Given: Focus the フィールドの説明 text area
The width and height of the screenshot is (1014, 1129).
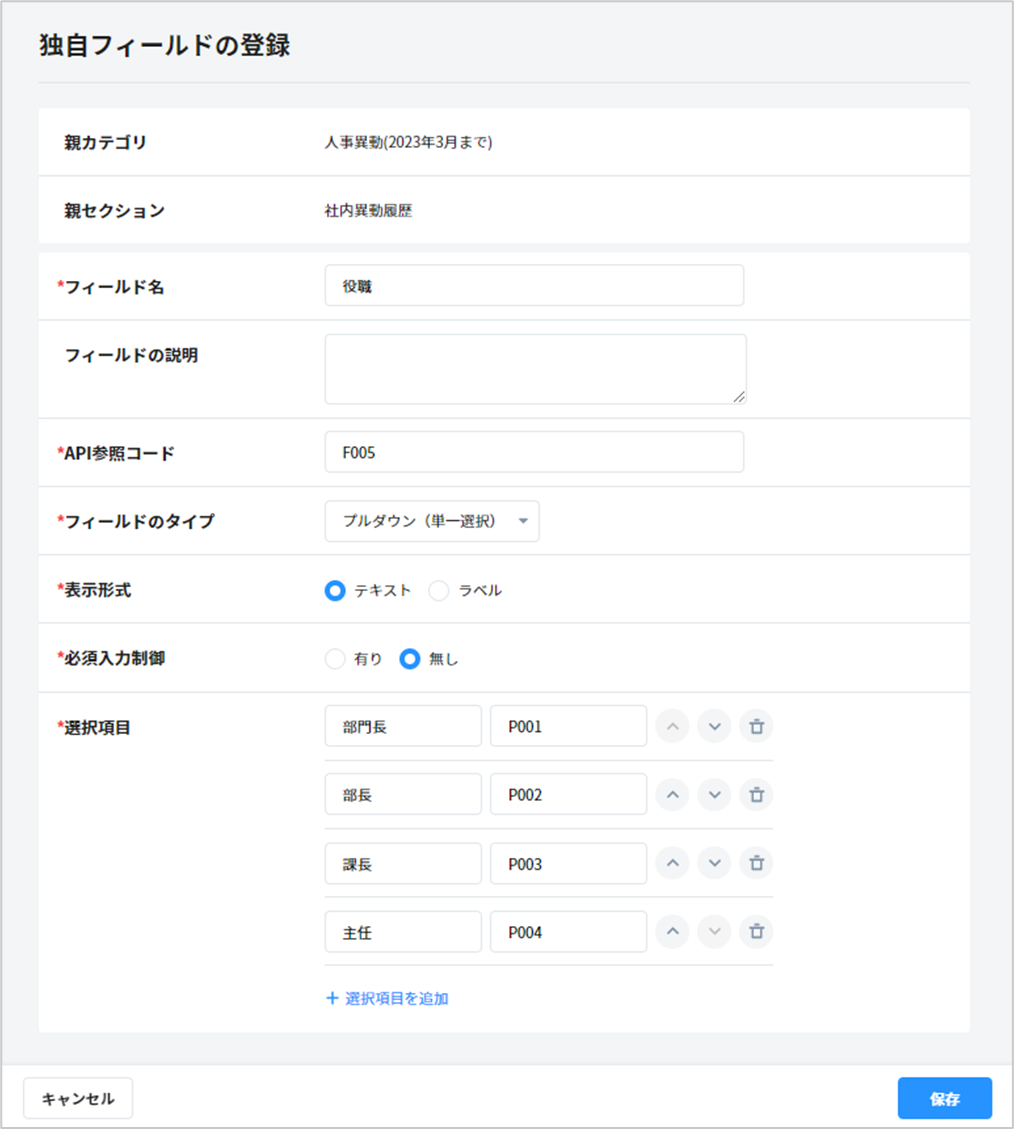Looking at the screenshot, I should tap(535, 369).
